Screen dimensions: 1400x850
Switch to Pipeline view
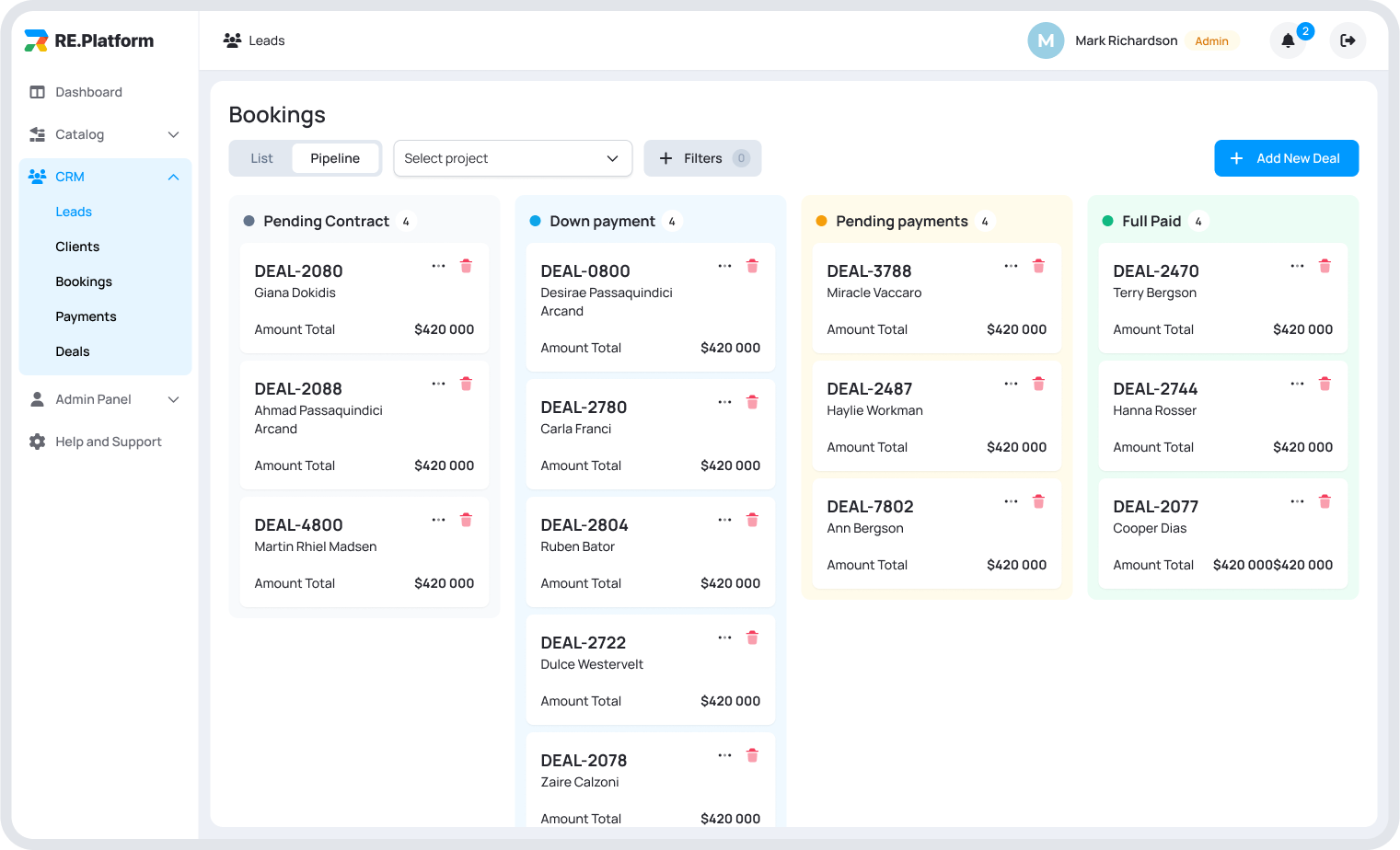[335, 158]
